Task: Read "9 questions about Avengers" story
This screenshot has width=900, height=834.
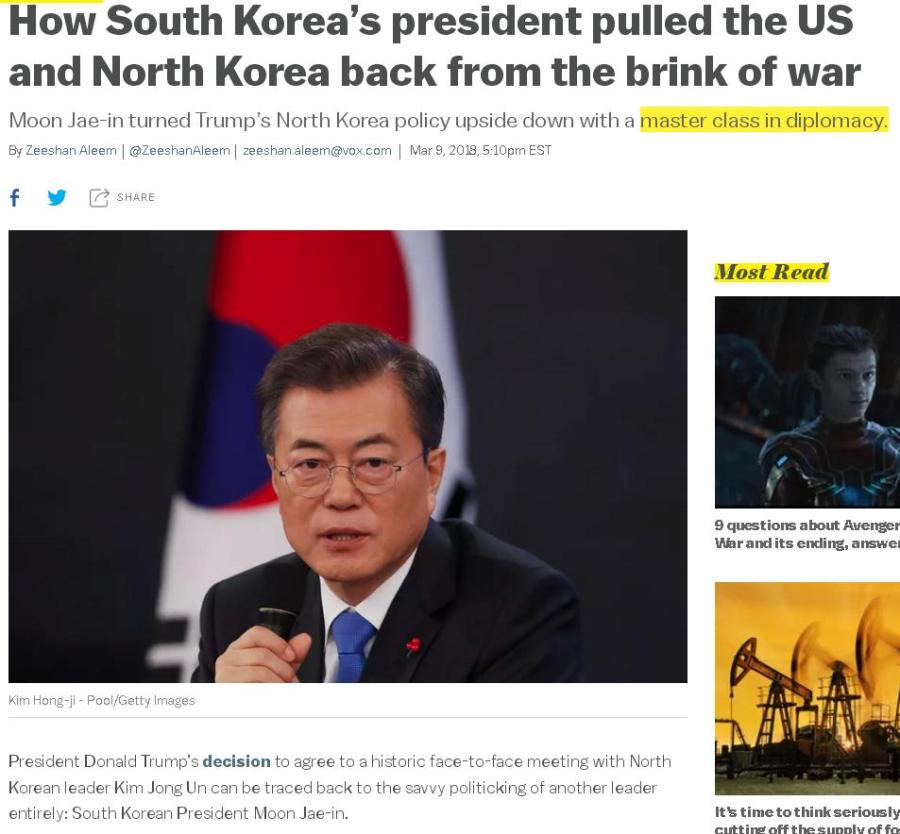Action: 807,534
